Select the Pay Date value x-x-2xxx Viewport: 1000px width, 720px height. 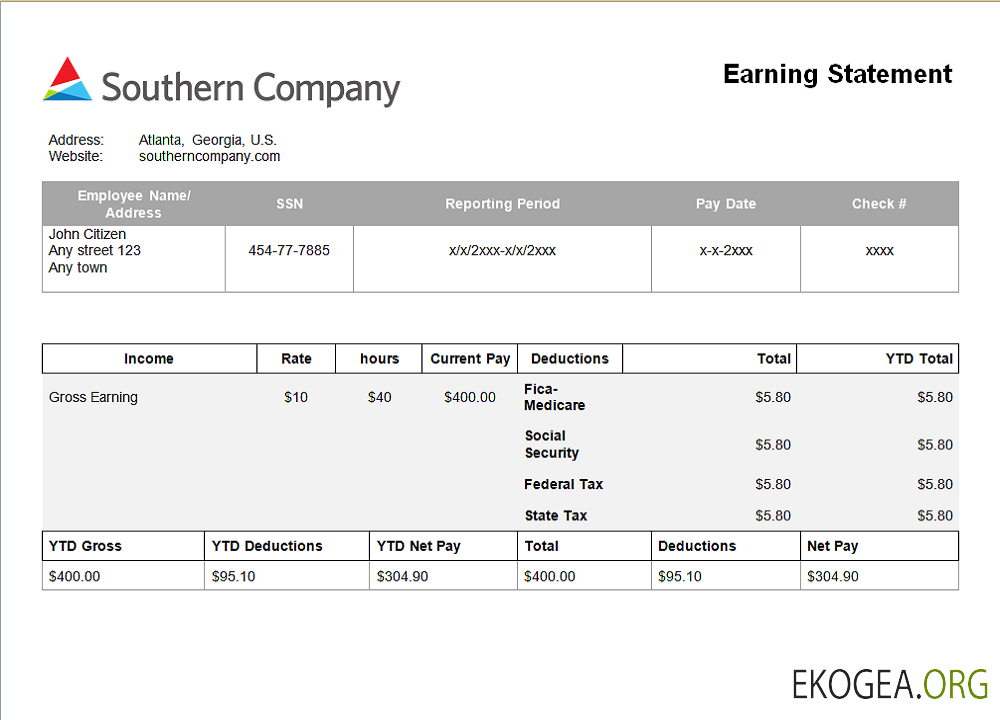click(726, 250)
